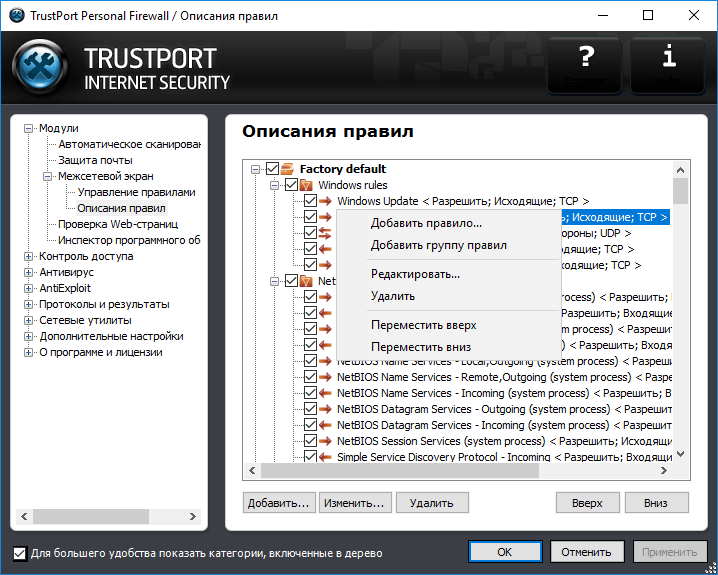The width and height of the screenshot is (718, 575).
Task: Click arrow icon of Simple Service Discovery Protocol
Action: tap(325, 457)
